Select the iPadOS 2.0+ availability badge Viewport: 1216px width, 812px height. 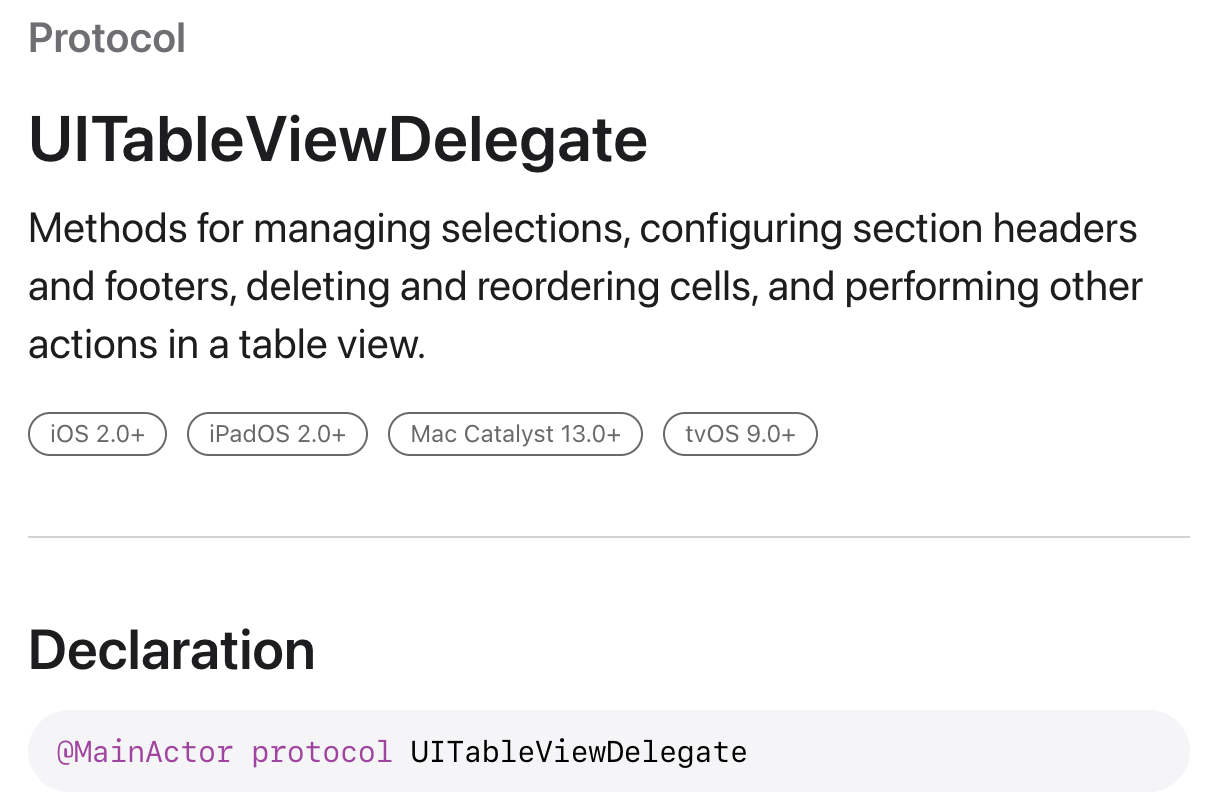click(278, 434)
